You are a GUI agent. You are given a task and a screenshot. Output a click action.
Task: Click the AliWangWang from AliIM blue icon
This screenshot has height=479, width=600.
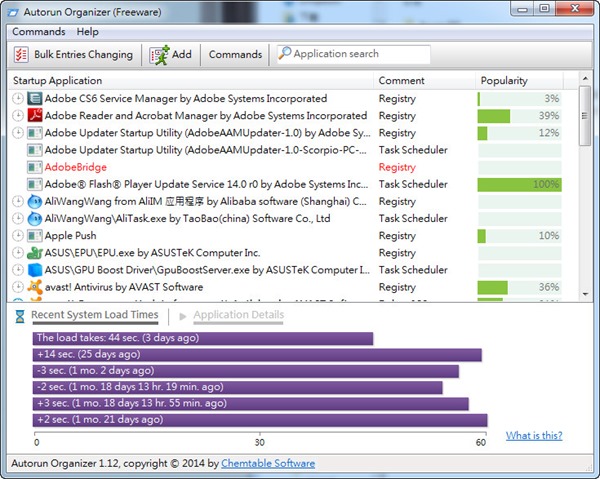[x=34, y=201]
